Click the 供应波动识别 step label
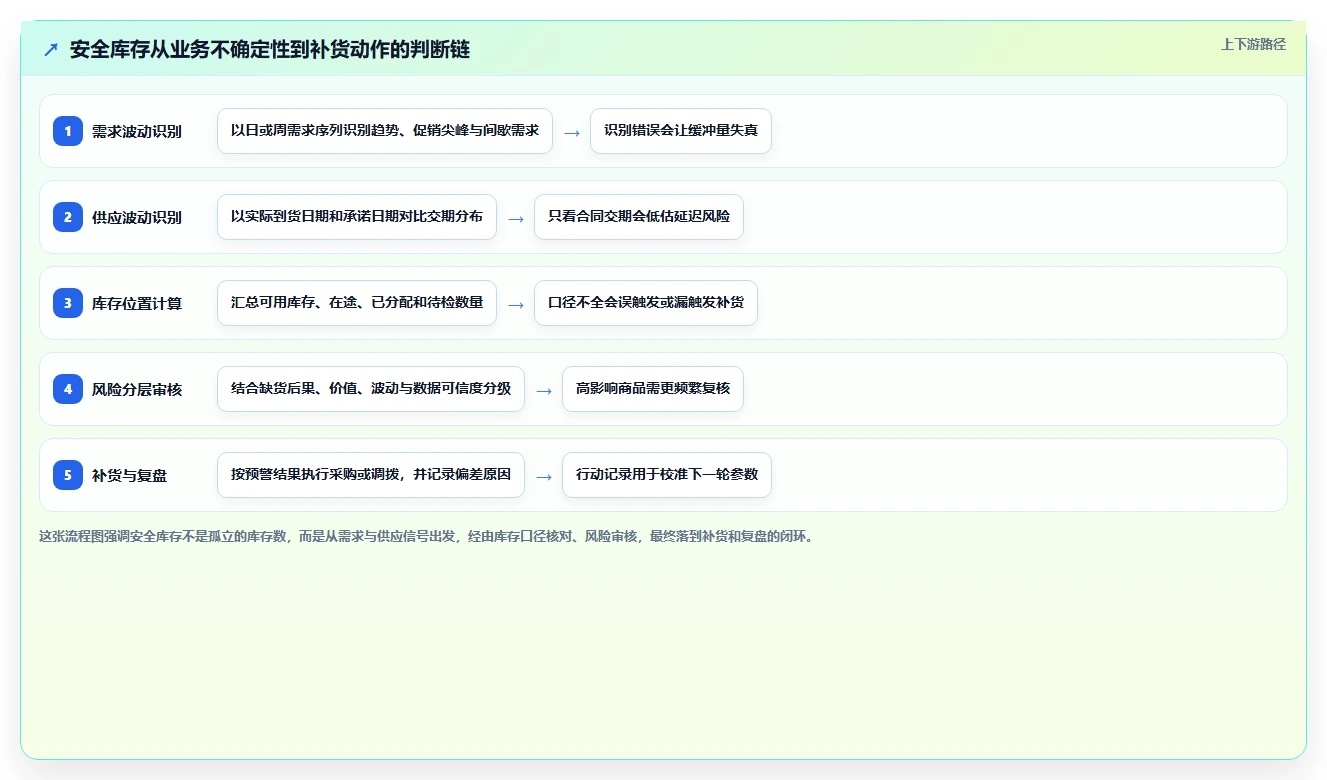Image resolution: width=1327 pixels, height=780 pixels. [x=137, y=217]
